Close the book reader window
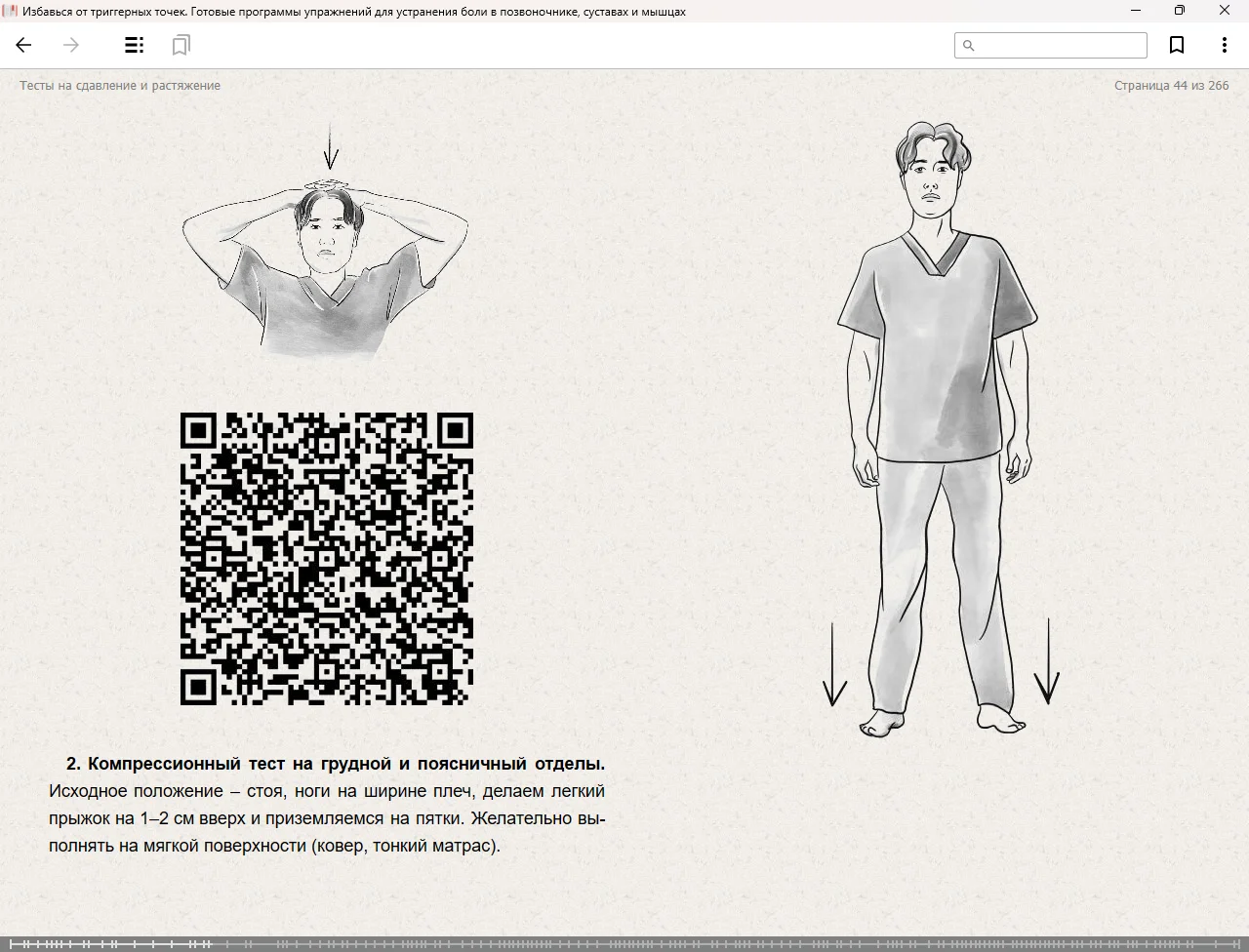 (x=1225, y=11)
